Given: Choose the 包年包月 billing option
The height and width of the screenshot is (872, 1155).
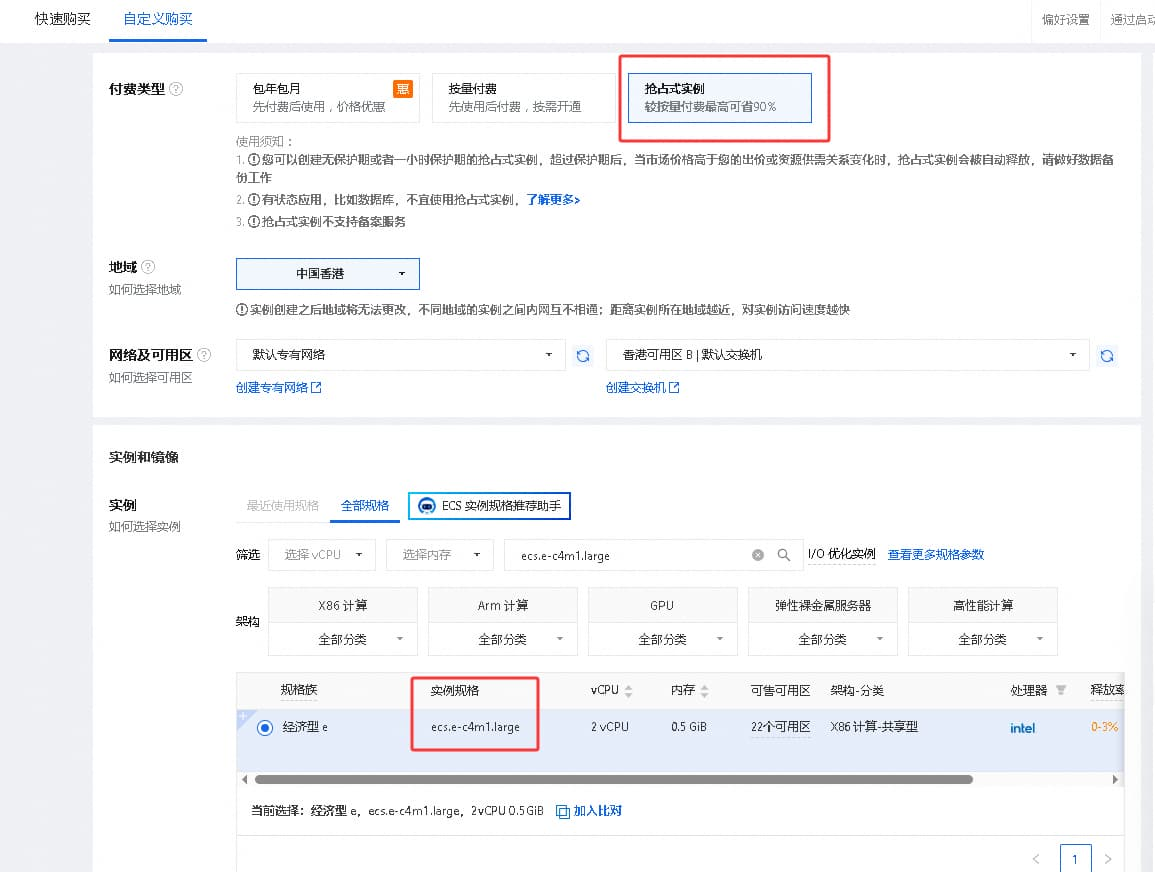Looking at the screenshot, I should (328, 97).
